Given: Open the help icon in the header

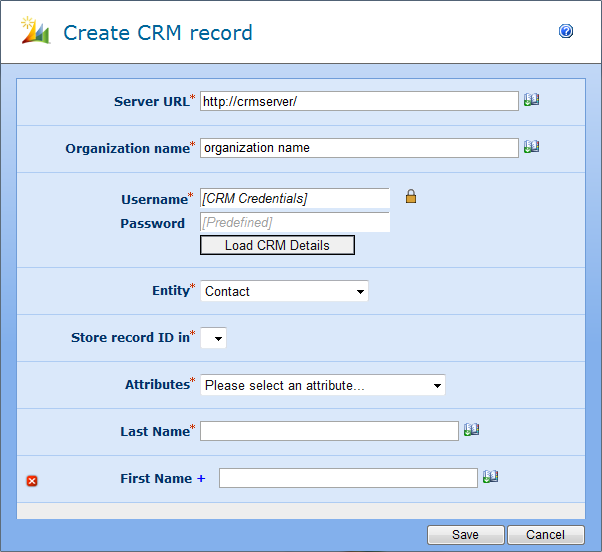Looking at the screenshot, I should tap(566, 32).
